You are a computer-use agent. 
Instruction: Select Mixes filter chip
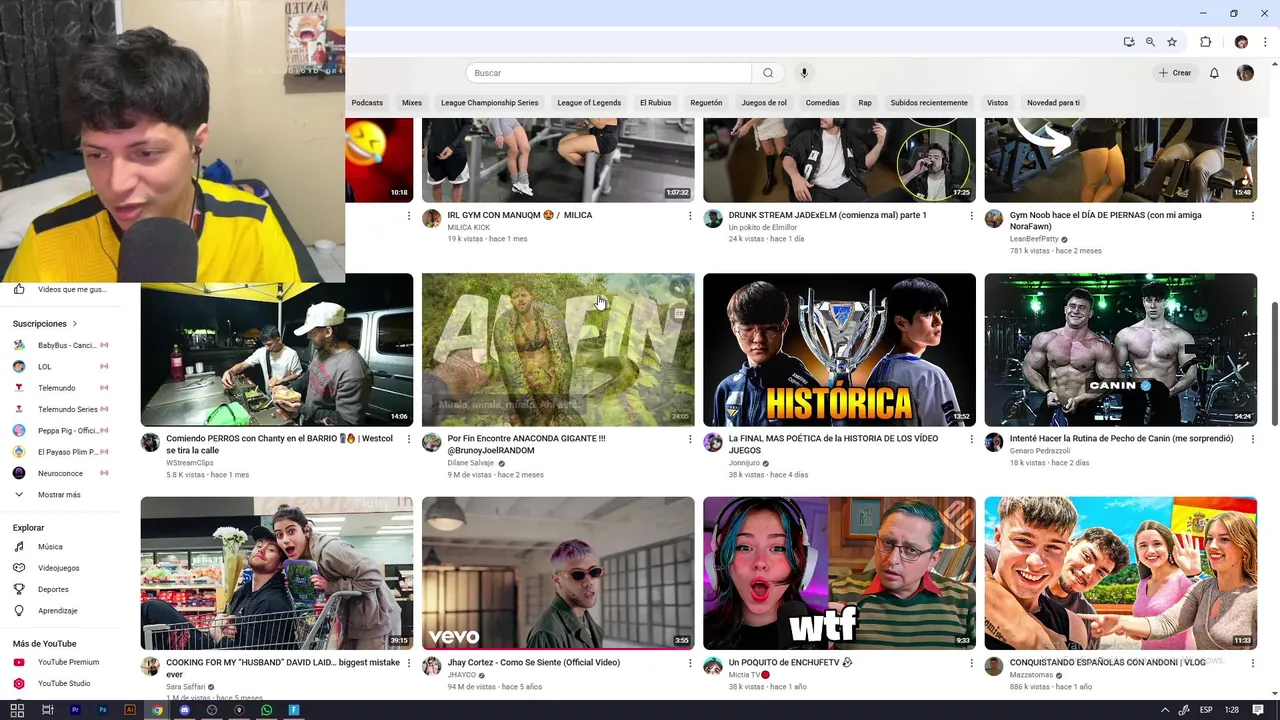[x=412, y=103]
